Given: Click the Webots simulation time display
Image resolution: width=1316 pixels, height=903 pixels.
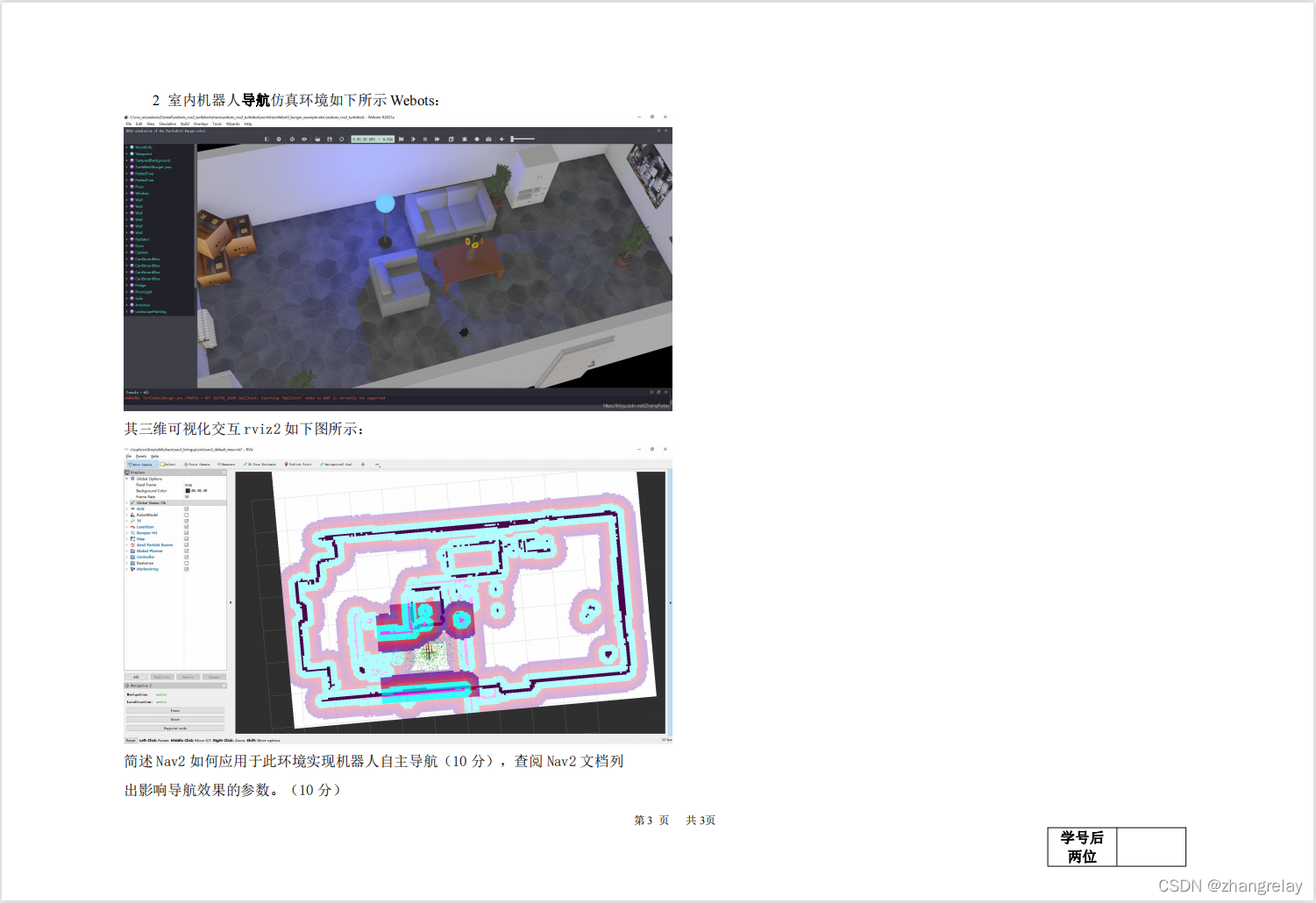Looking at the screenshot, I should (x=373, y=139).
